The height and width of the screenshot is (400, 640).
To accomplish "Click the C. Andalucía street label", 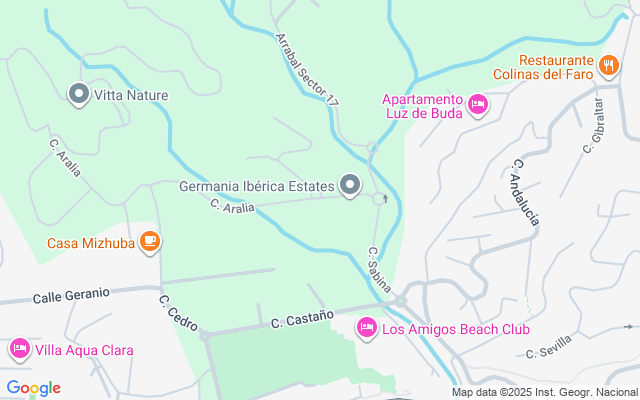I will click(x=526, y=192).
